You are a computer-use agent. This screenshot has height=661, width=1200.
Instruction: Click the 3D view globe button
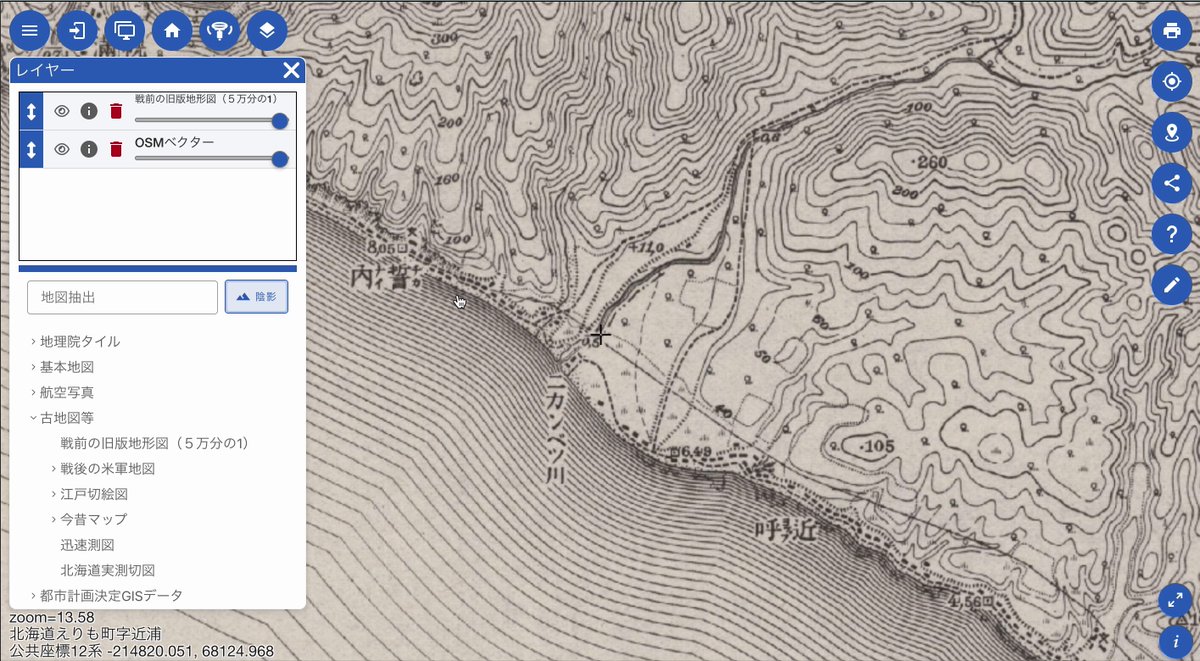point(219,30)
